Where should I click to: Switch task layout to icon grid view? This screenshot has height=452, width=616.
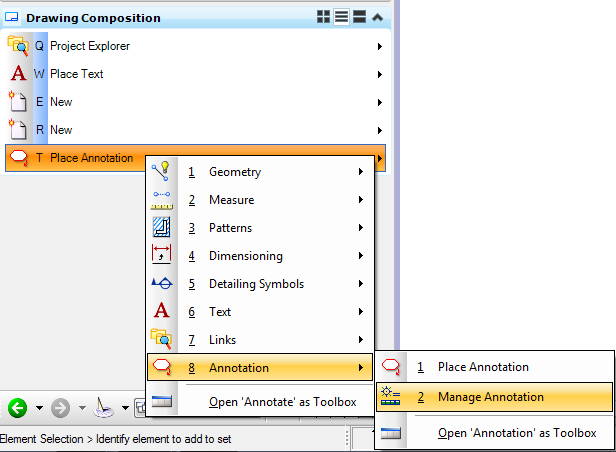point(323,17)
